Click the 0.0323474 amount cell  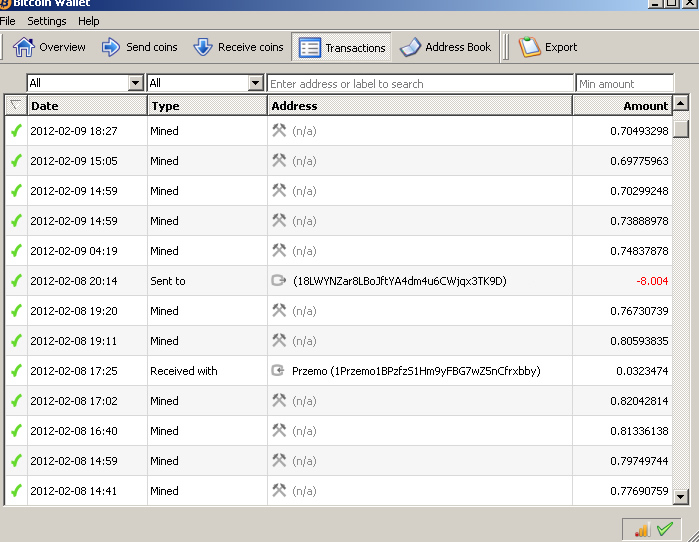click(622, 371)
